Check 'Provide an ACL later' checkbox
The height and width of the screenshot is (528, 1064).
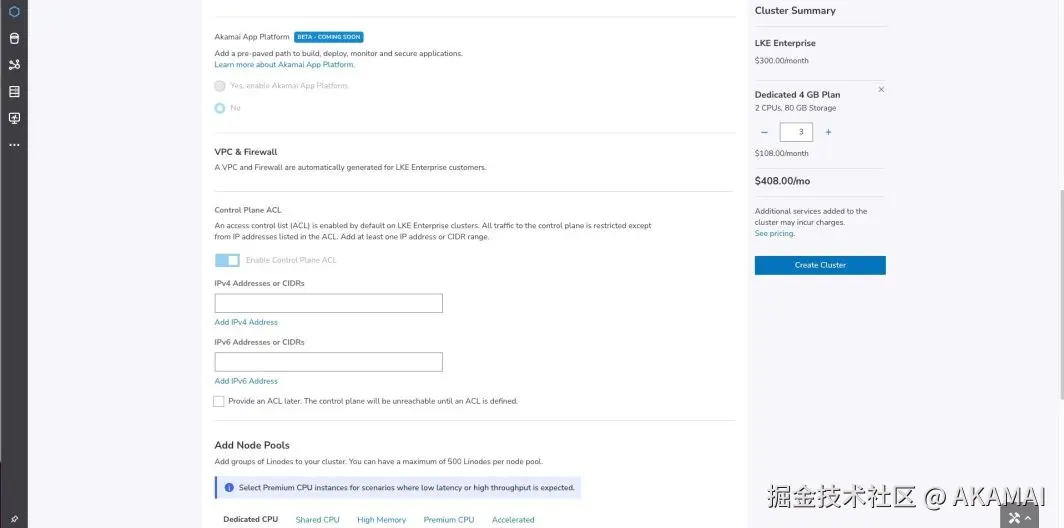click(x=218, y=401)
